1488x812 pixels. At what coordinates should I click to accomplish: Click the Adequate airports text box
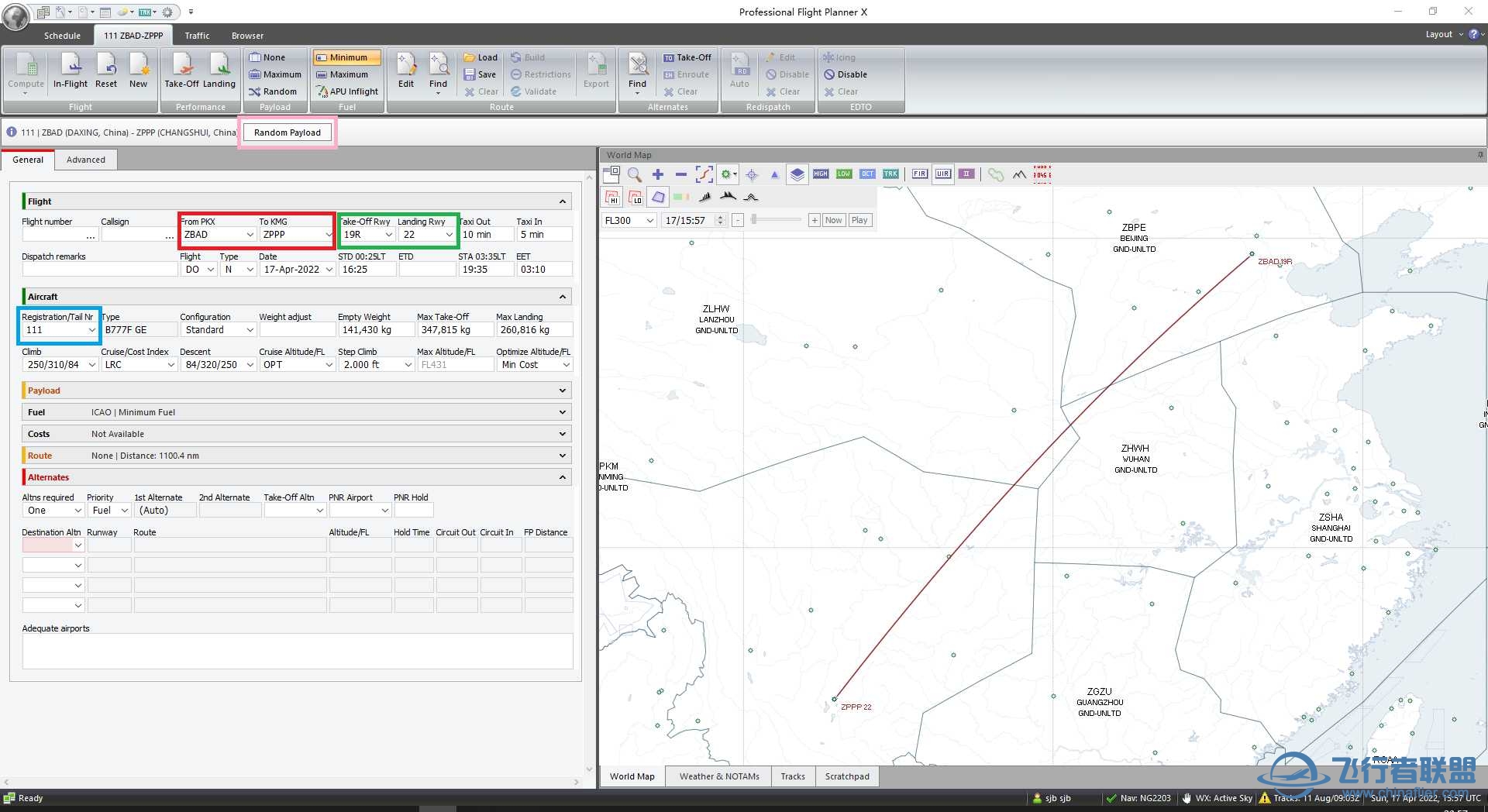pos(298,651)
